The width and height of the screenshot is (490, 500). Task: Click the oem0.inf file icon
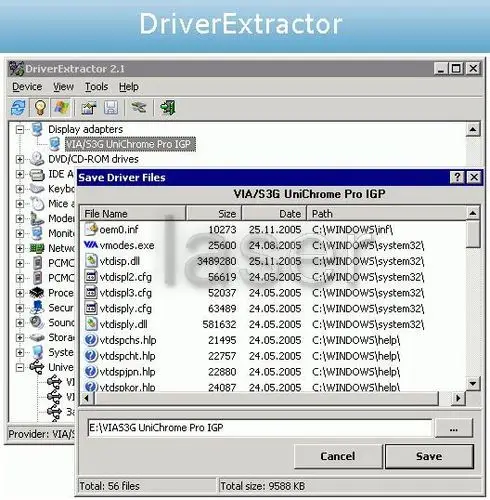(x=90, y=229)
